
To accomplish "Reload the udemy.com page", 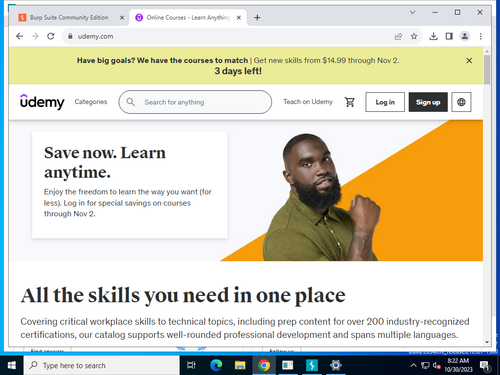I will [51, 36].
